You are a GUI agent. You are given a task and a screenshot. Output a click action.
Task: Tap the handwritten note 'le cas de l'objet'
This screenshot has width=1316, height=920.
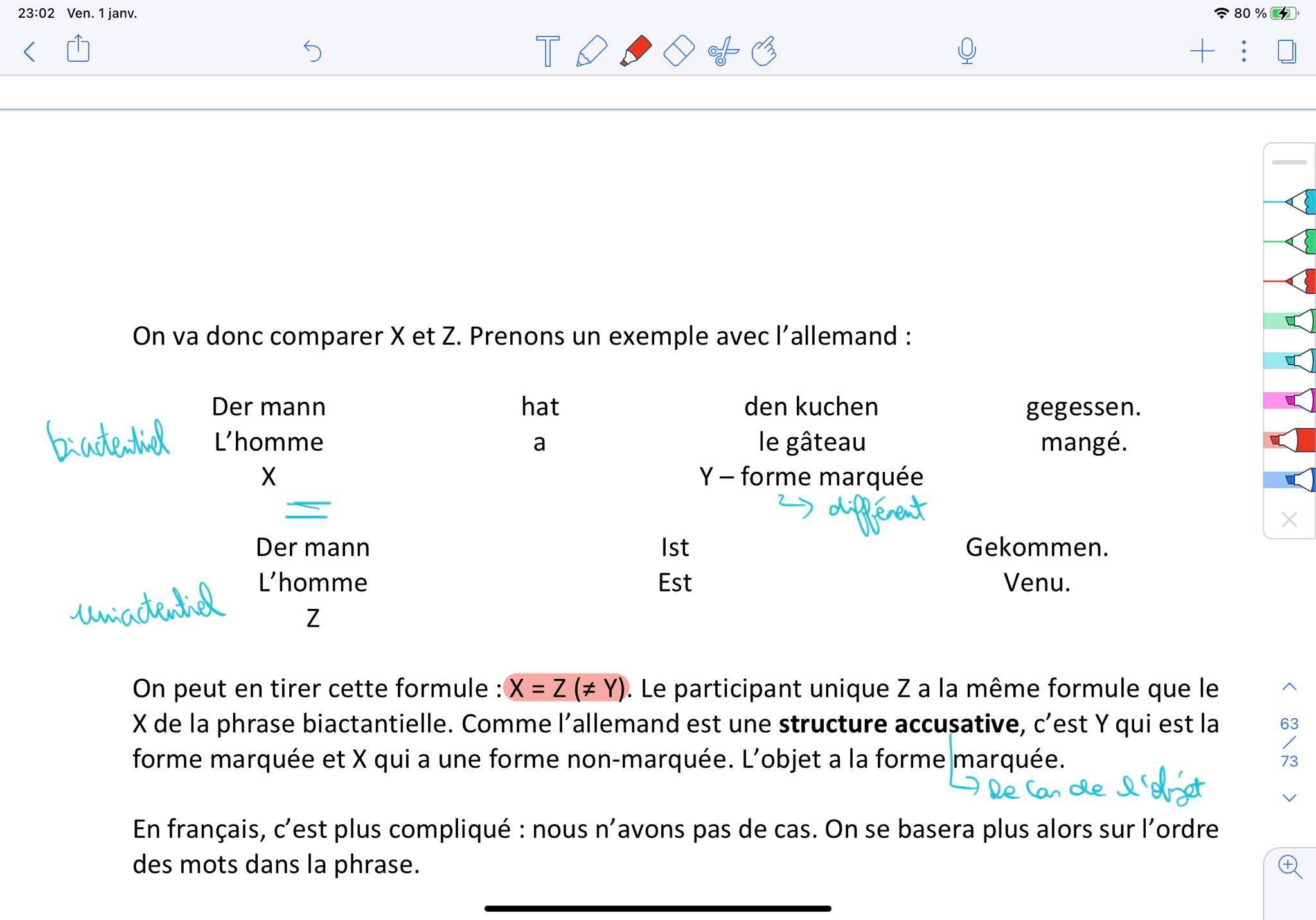pos(1096,789)
